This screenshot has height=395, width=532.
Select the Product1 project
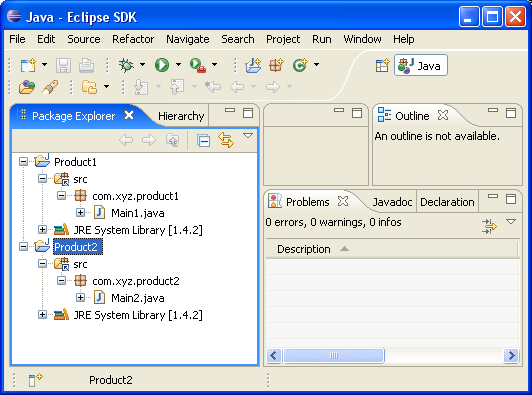[75, 162]
